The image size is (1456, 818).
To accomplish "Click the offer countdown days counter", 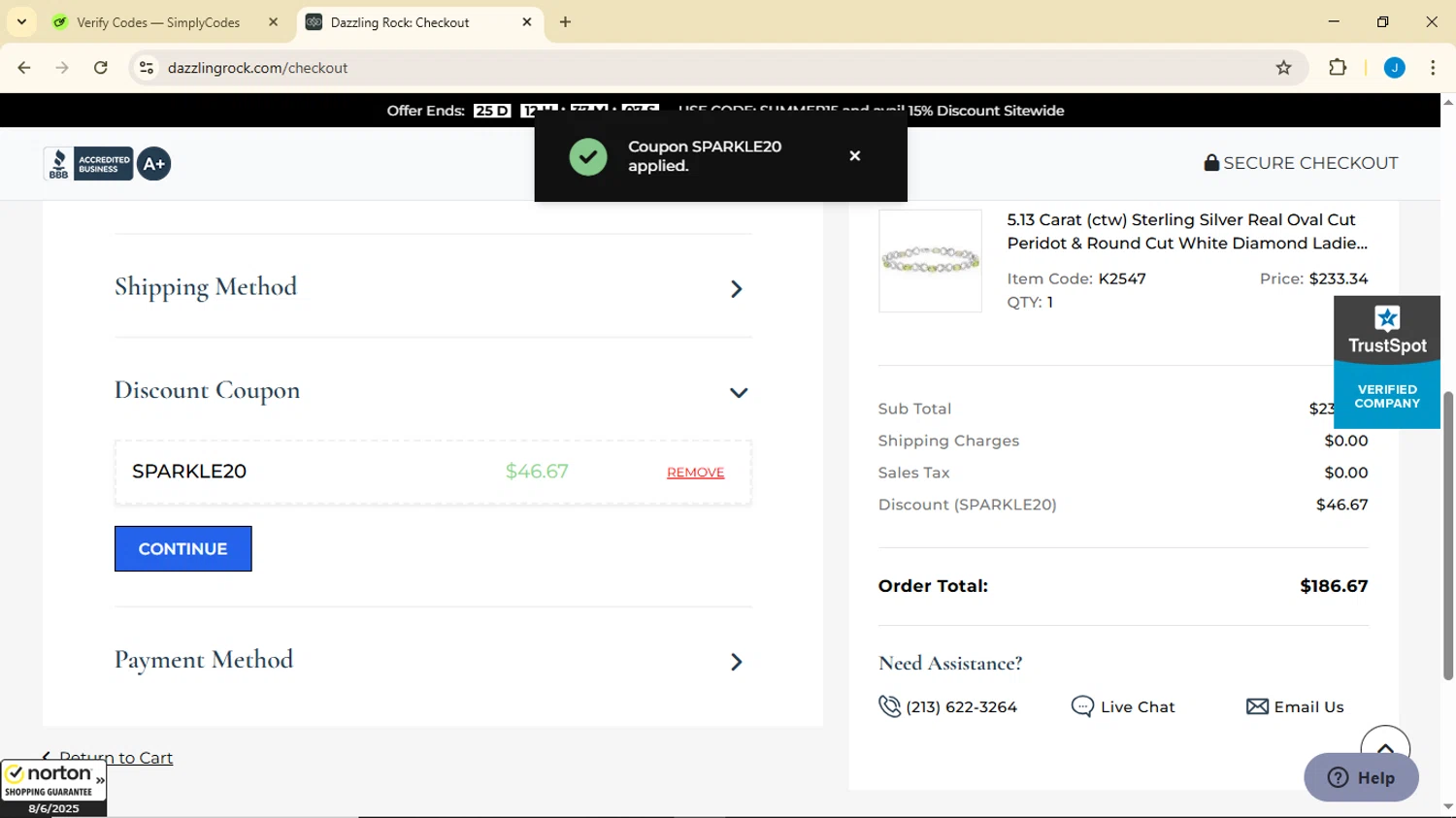I will [492, 111].
